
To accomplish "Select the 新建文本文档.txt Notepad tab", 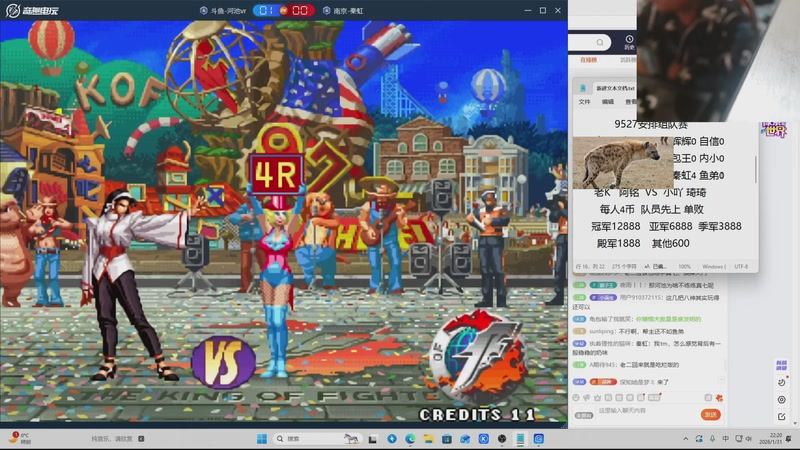I will 615,88.
